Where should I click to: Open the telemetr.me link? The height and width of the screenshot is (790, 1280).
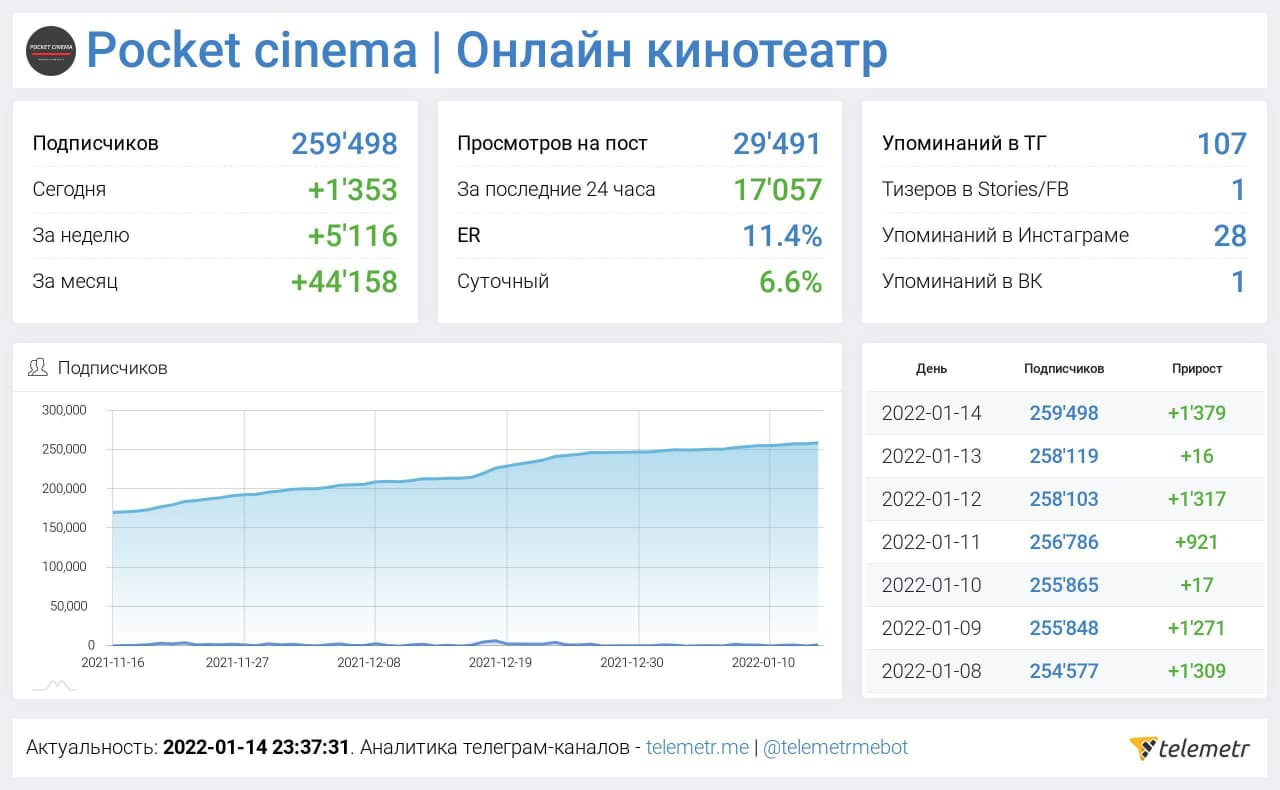tap(697, 747)
